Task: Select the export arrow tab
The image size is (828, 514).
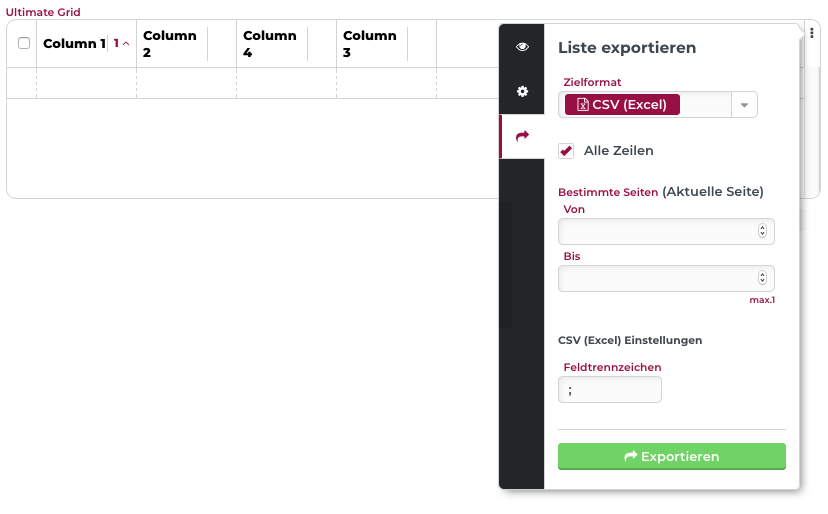Action: pos(522,136)
